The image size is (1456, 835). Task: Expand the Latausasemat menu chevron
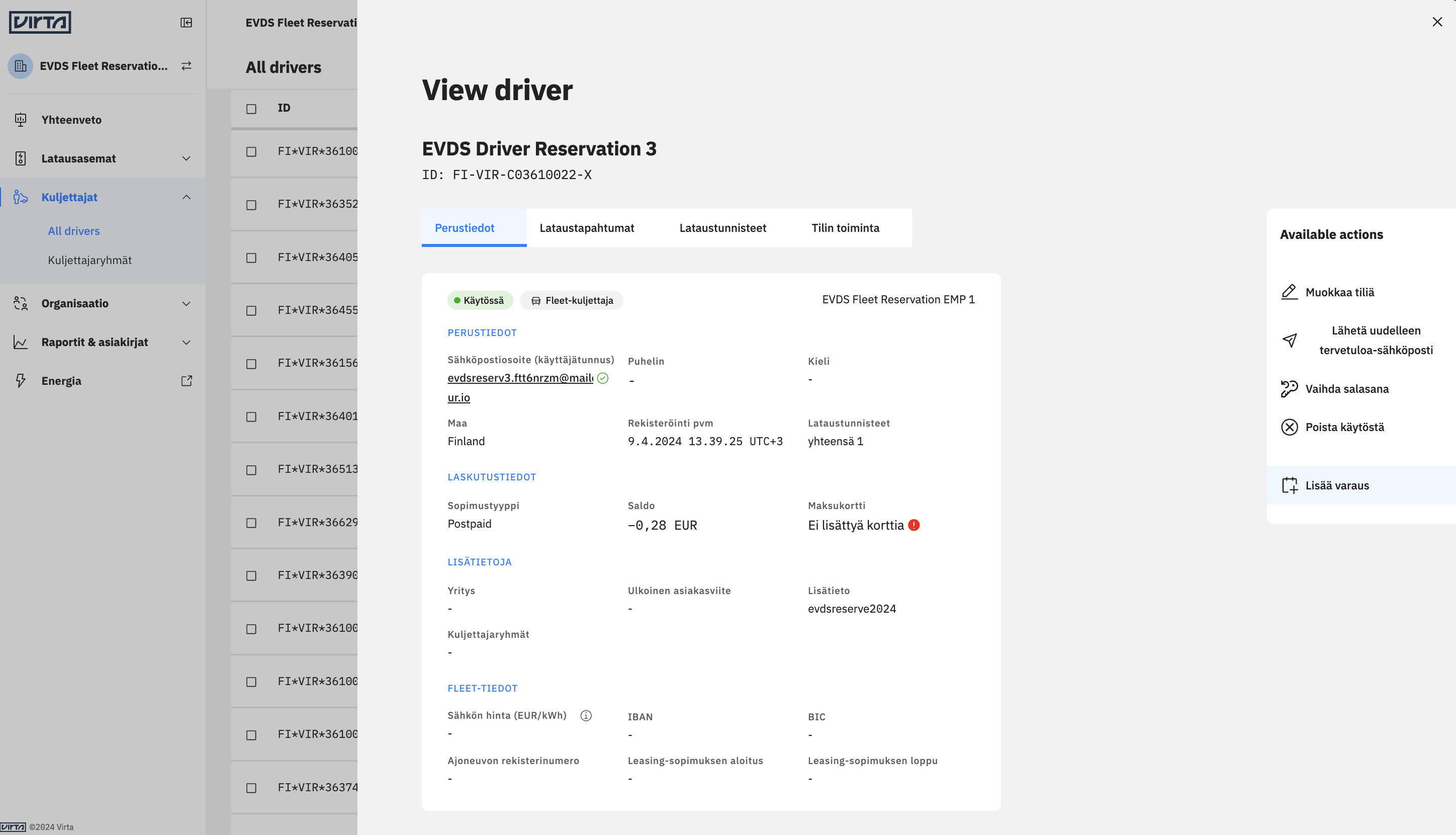click(187, 158)
